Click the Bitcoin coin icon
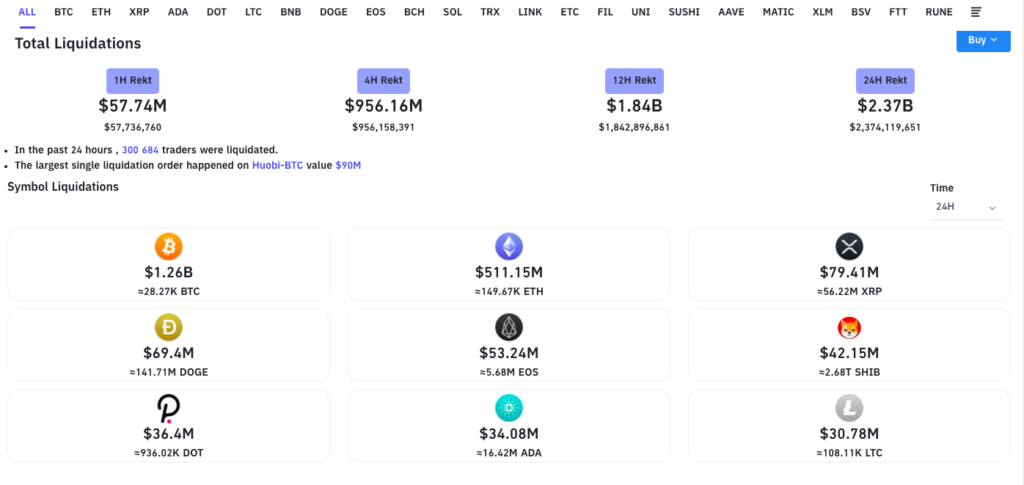Image resolution: width=1024 pixels, height=485 pixels. pyautogui.click(x=169, y=246)
